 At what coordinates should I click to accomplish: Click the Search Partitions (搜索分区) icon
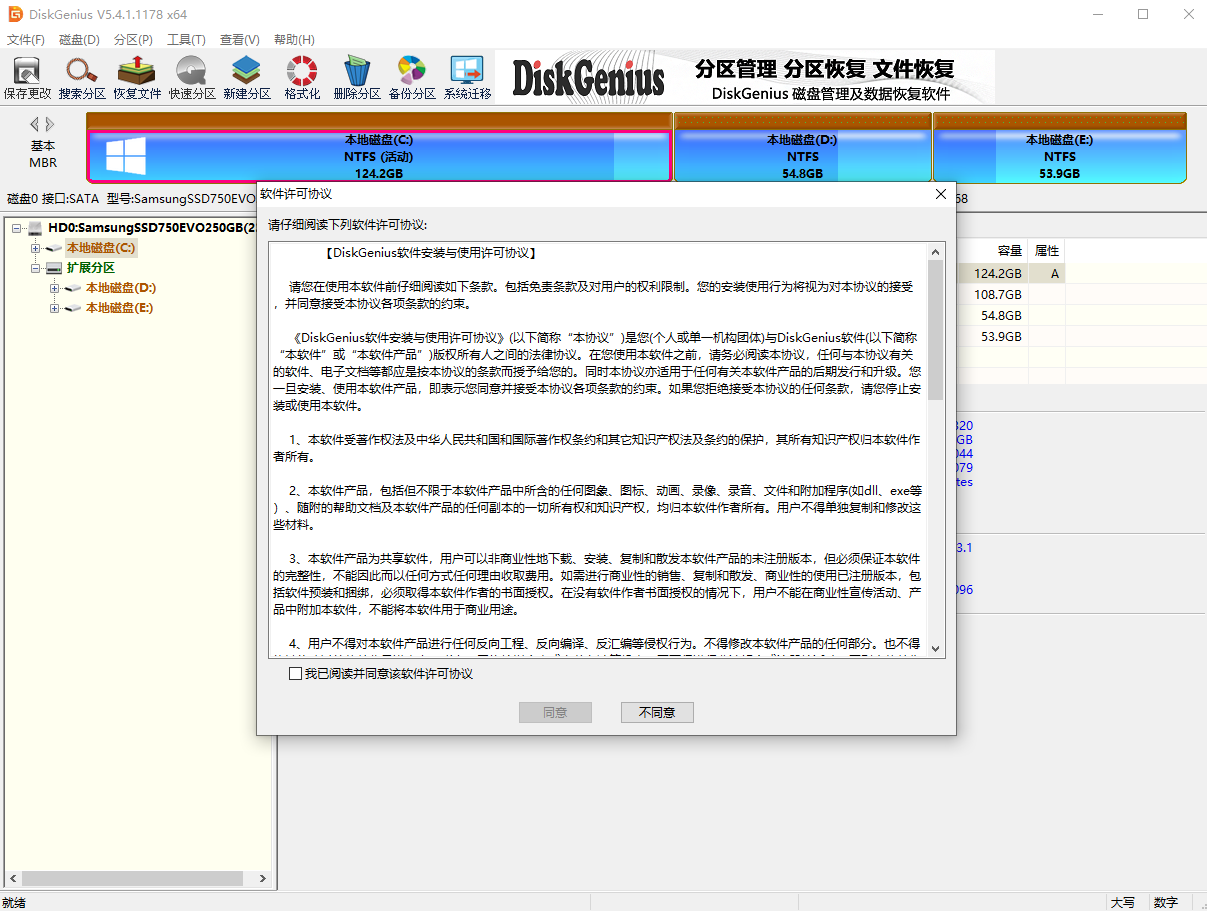82,77
